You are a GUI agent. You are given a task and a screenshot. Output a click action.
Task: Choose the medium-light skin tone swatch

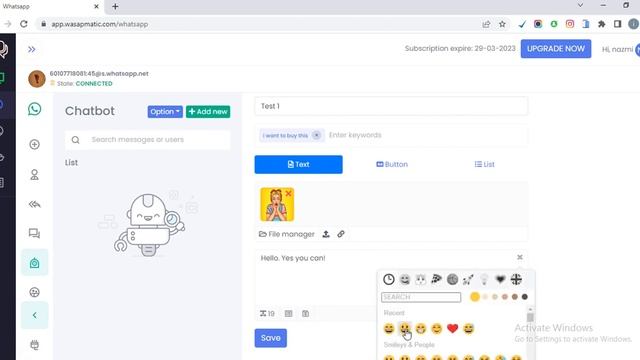[x=495, y=297]
